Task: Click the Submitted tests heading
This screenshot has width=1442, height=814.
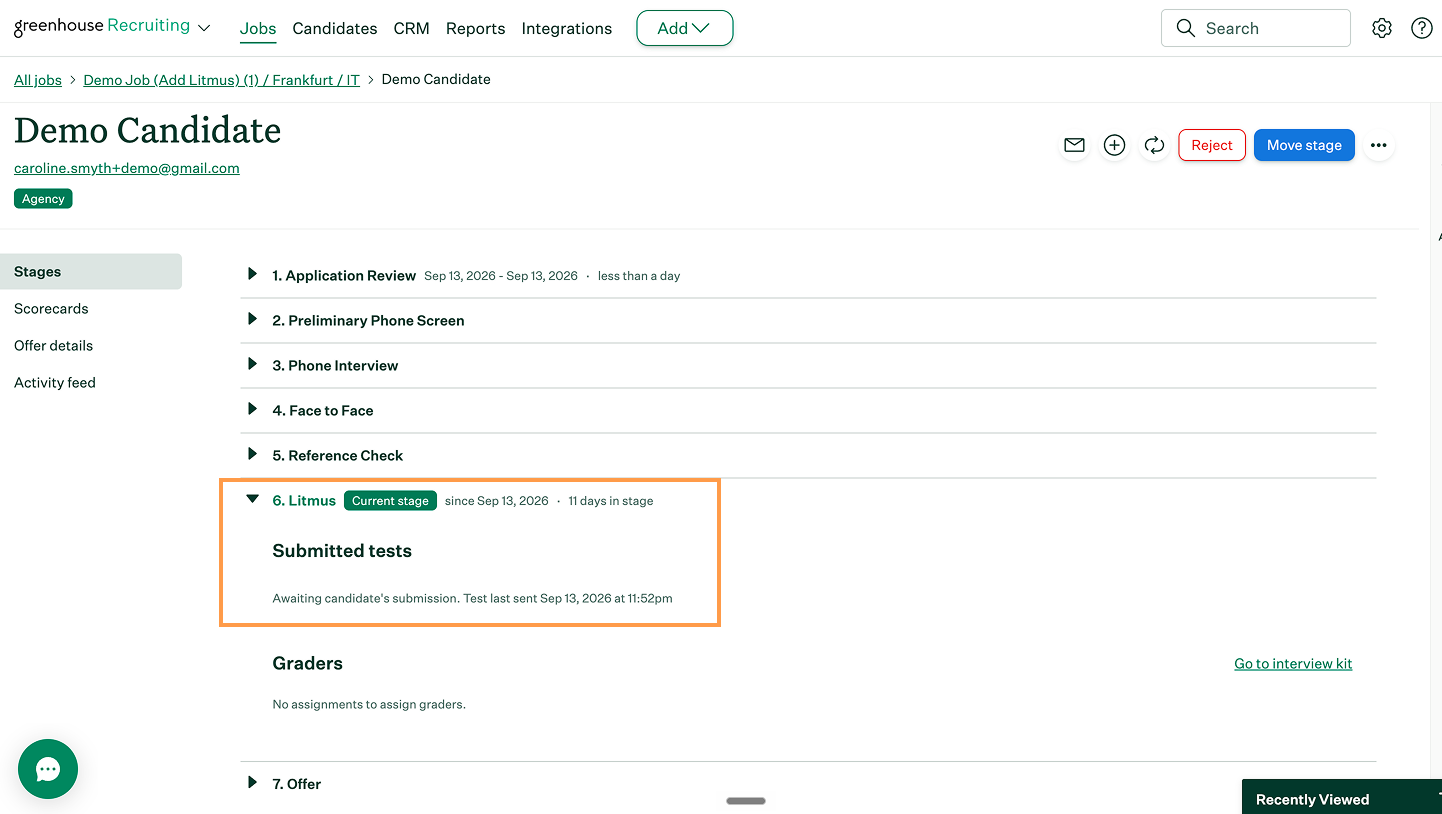Action: click(342, 551)
